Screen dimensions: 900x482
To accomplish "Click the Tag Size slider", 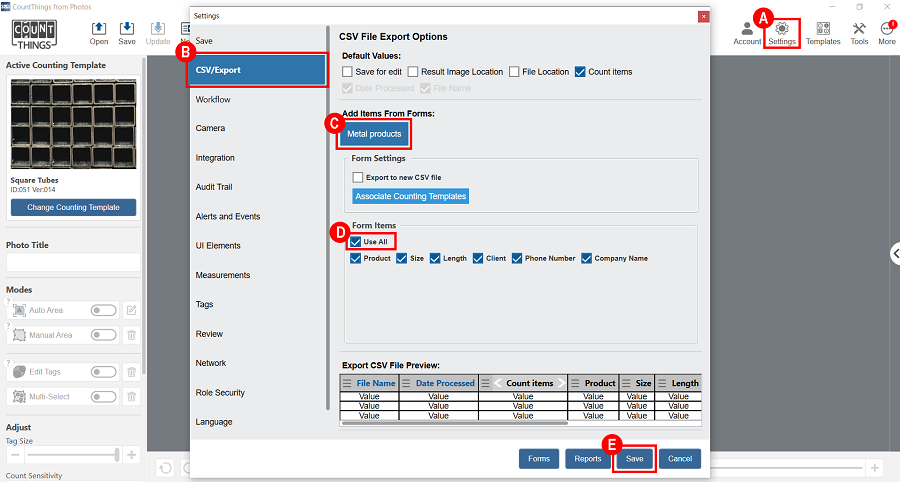I will 70,455.
